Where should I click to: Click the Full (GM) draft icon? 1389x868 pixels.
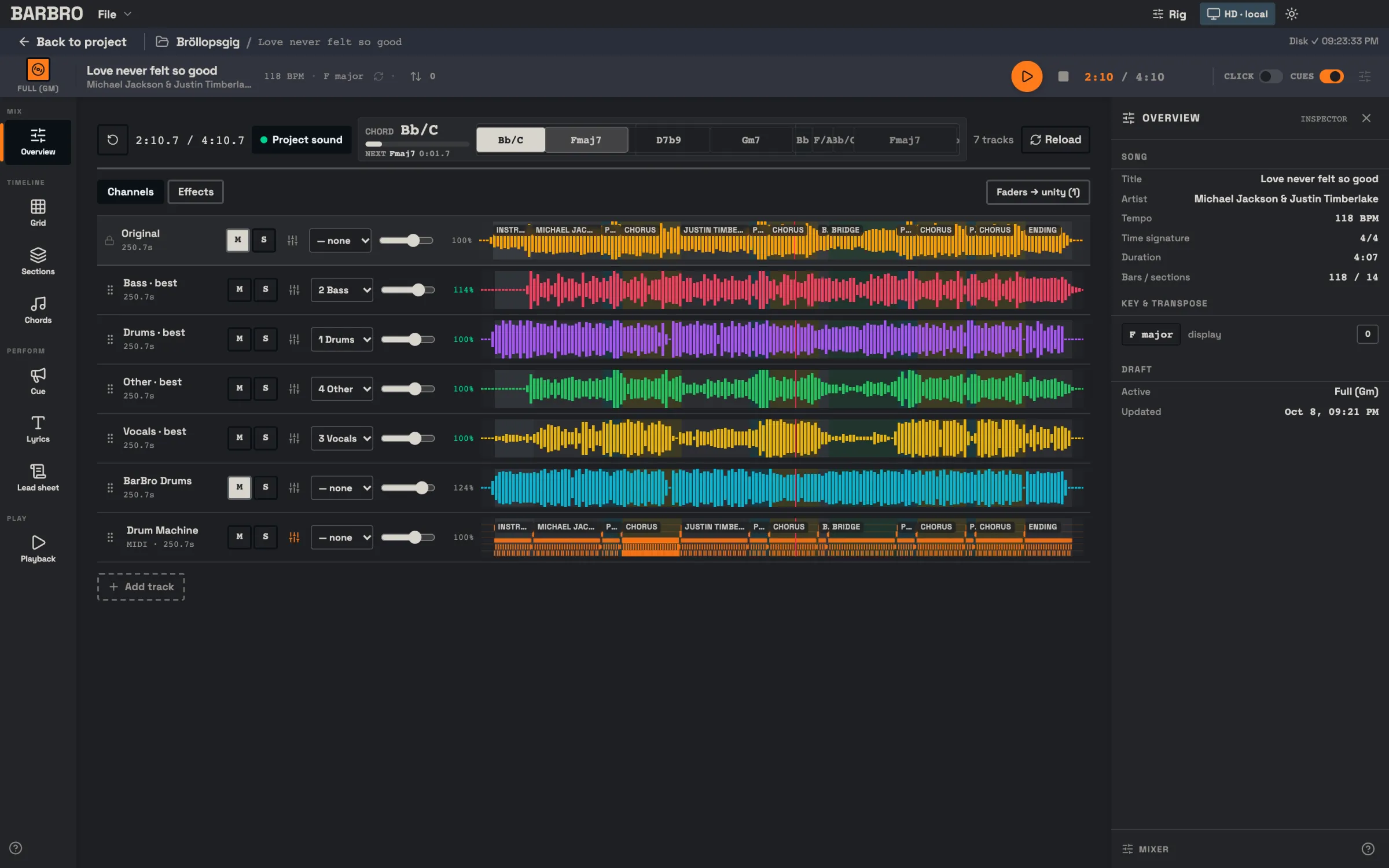(38, 70)
